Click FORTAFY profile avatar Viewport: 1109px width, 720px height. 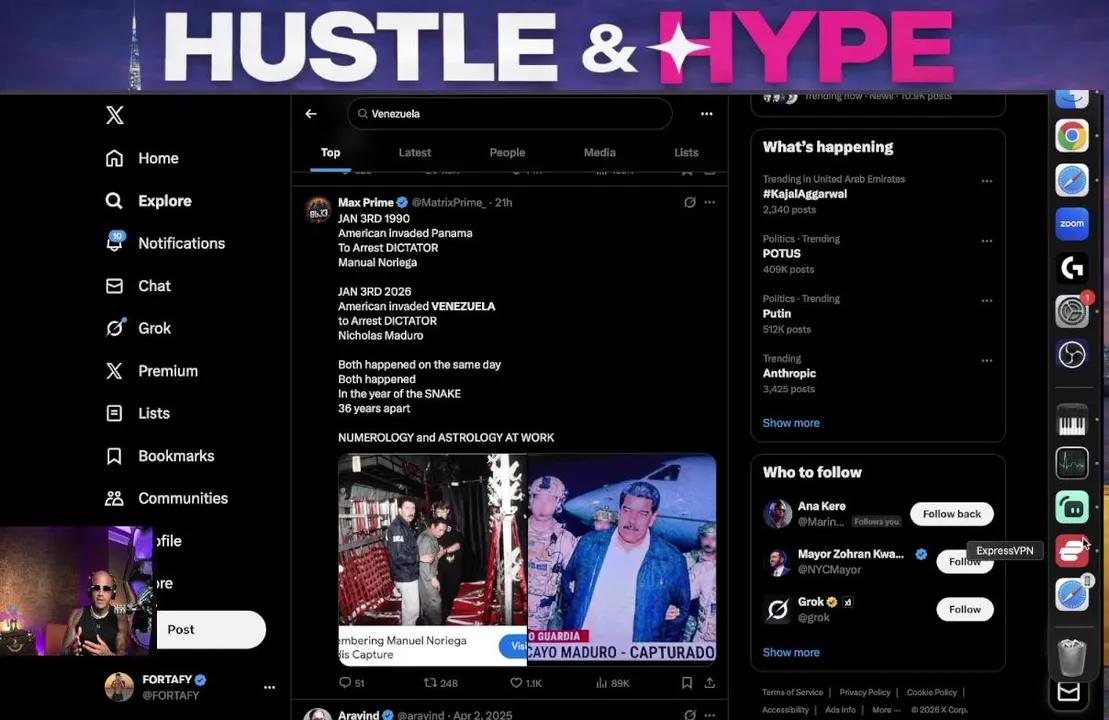coord(119,687)
